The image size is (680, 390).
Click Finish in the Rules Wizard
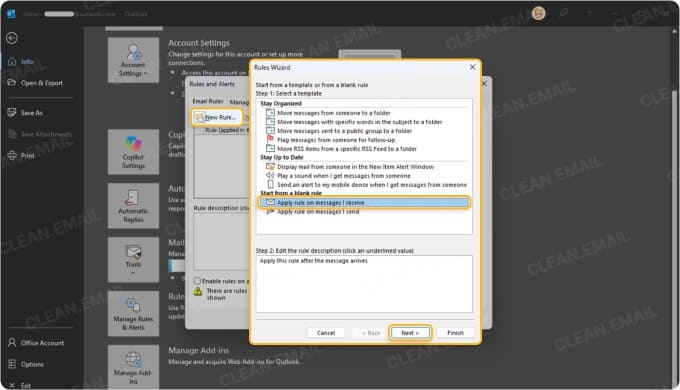(455, 333)
